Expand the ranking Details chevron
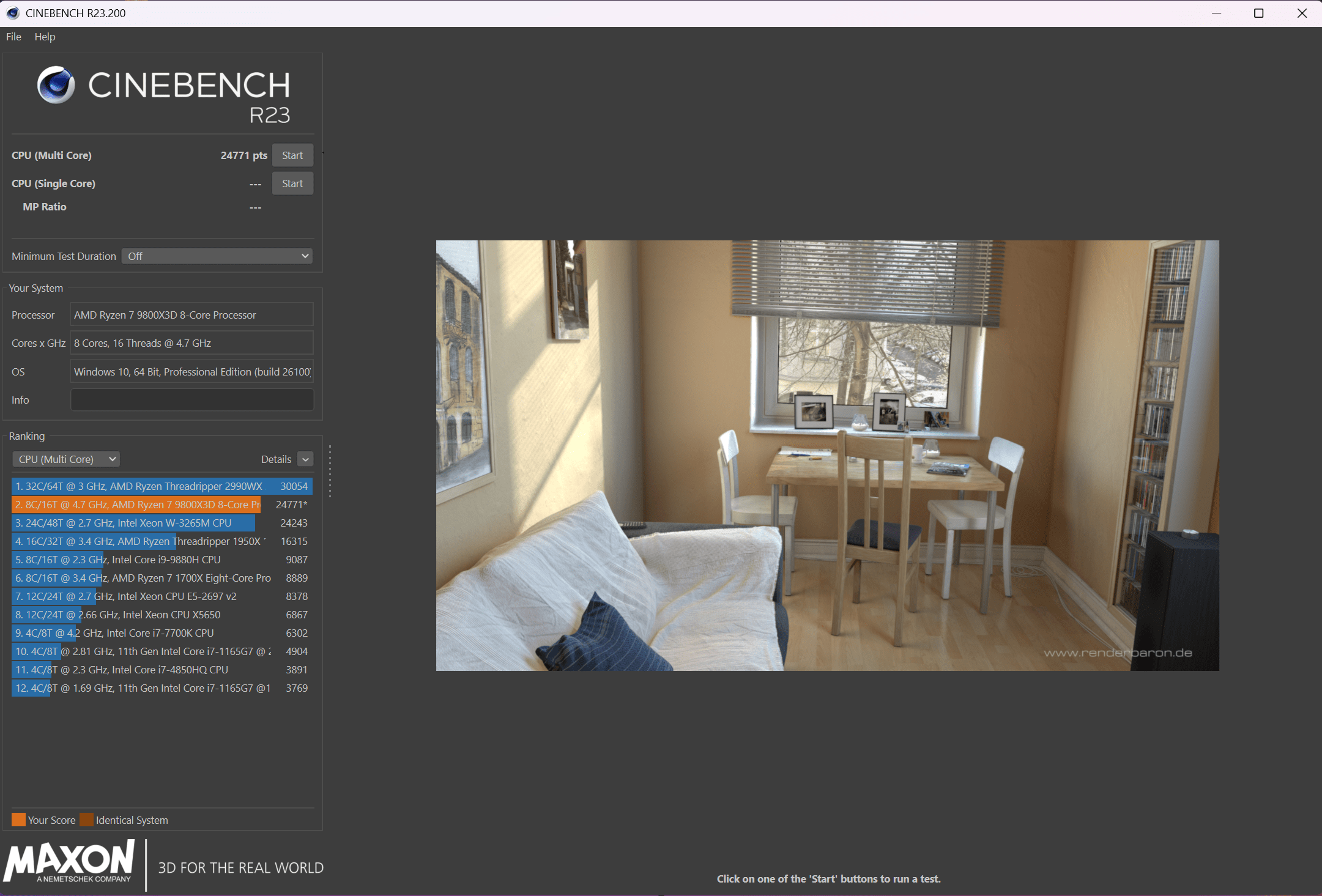This screenshot has width=1322, height=896. pos(305,459)
